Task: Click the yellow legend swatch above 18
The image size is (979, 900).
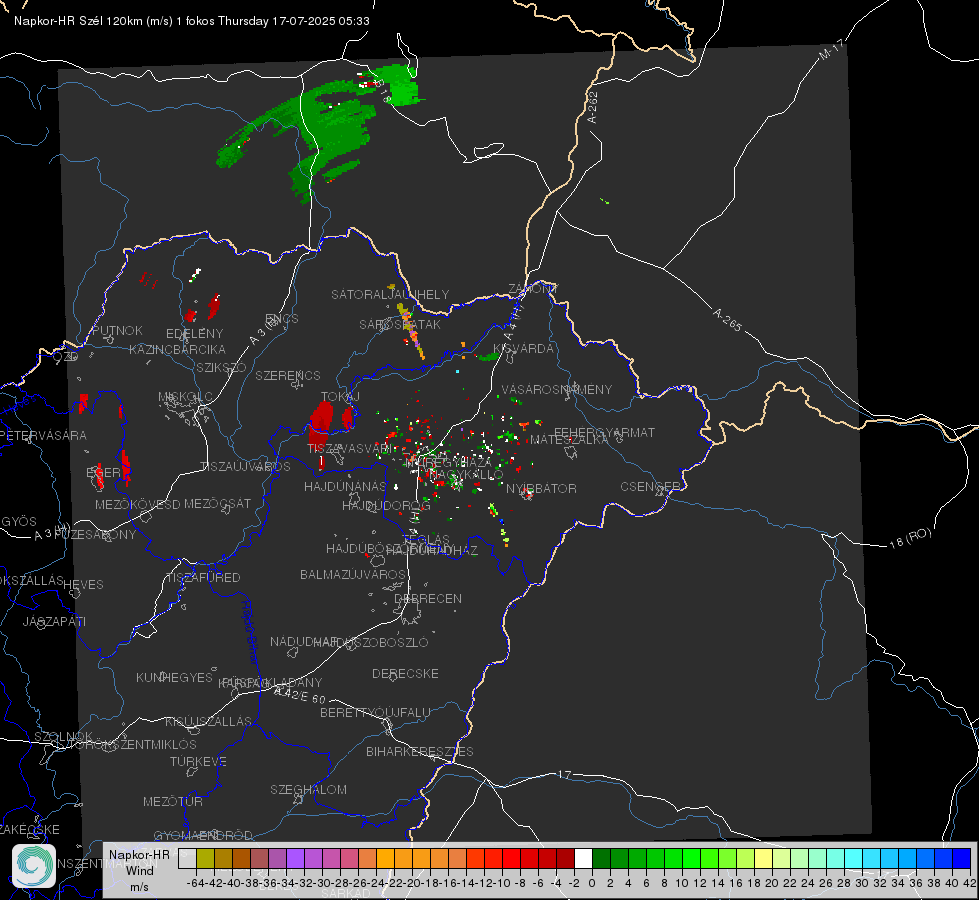Action: pos(763,858)
